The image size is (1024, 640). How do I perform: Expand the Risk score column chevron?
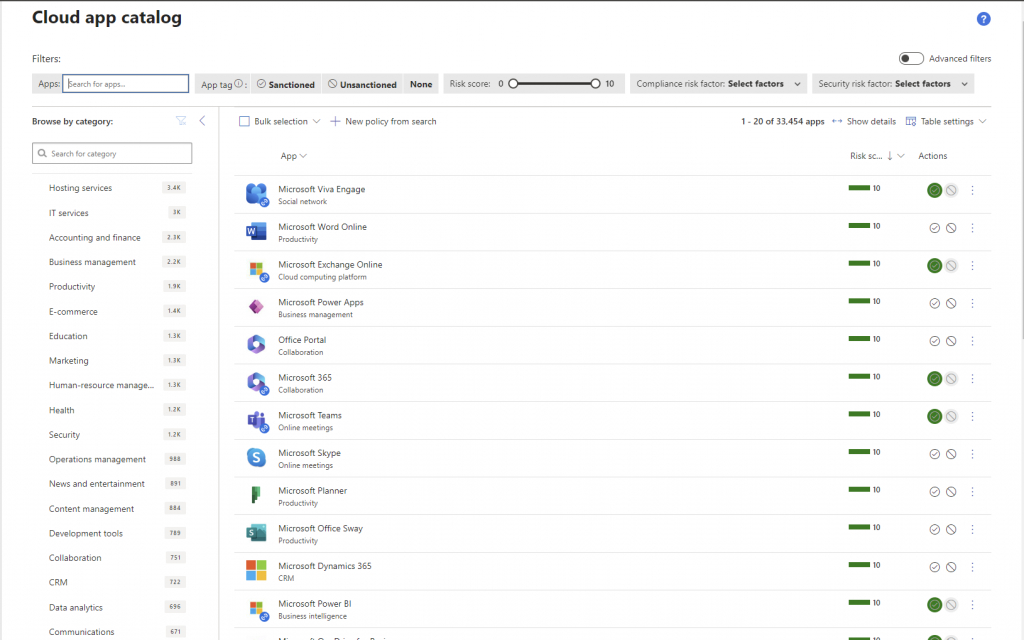tap(901, 155)
